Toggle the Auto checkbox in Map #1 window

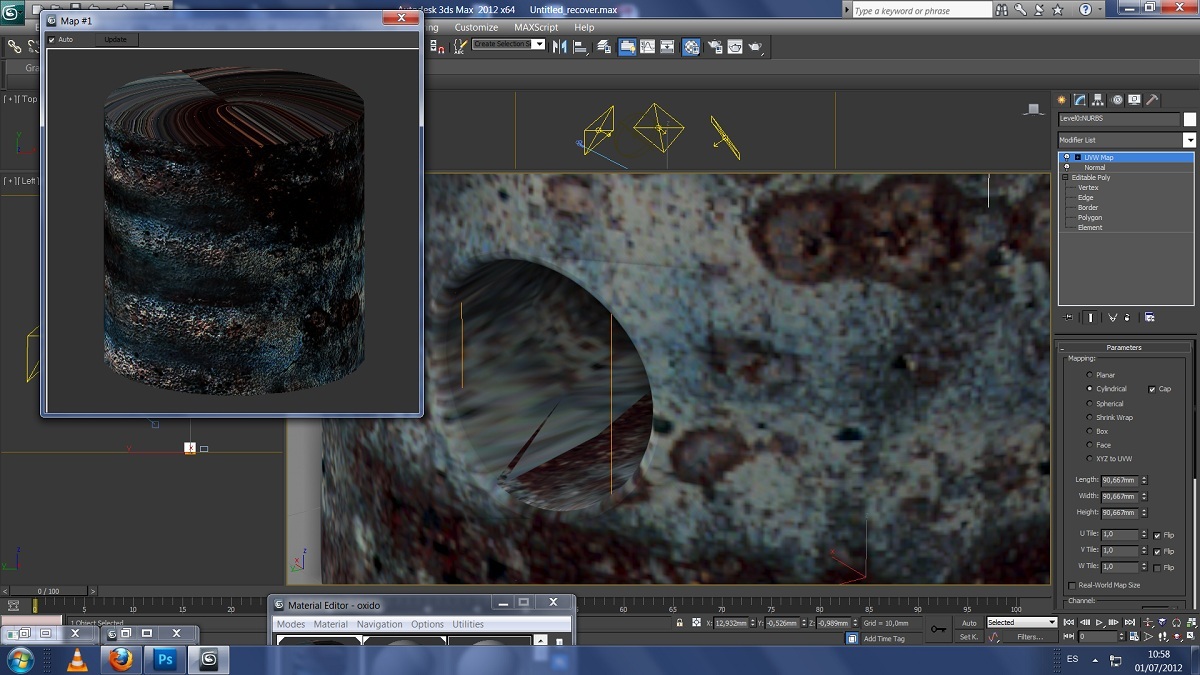coord(52,40)
